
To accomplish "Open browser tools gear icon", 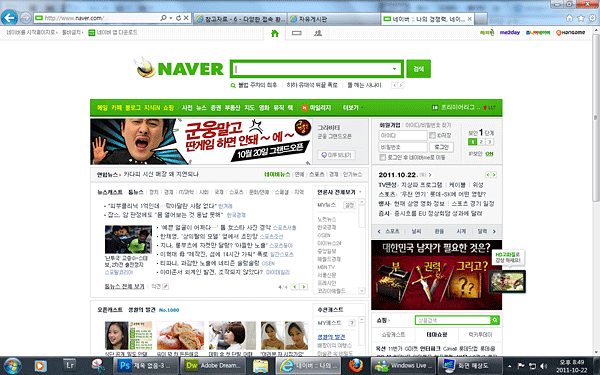I will [x=593, y=18].
